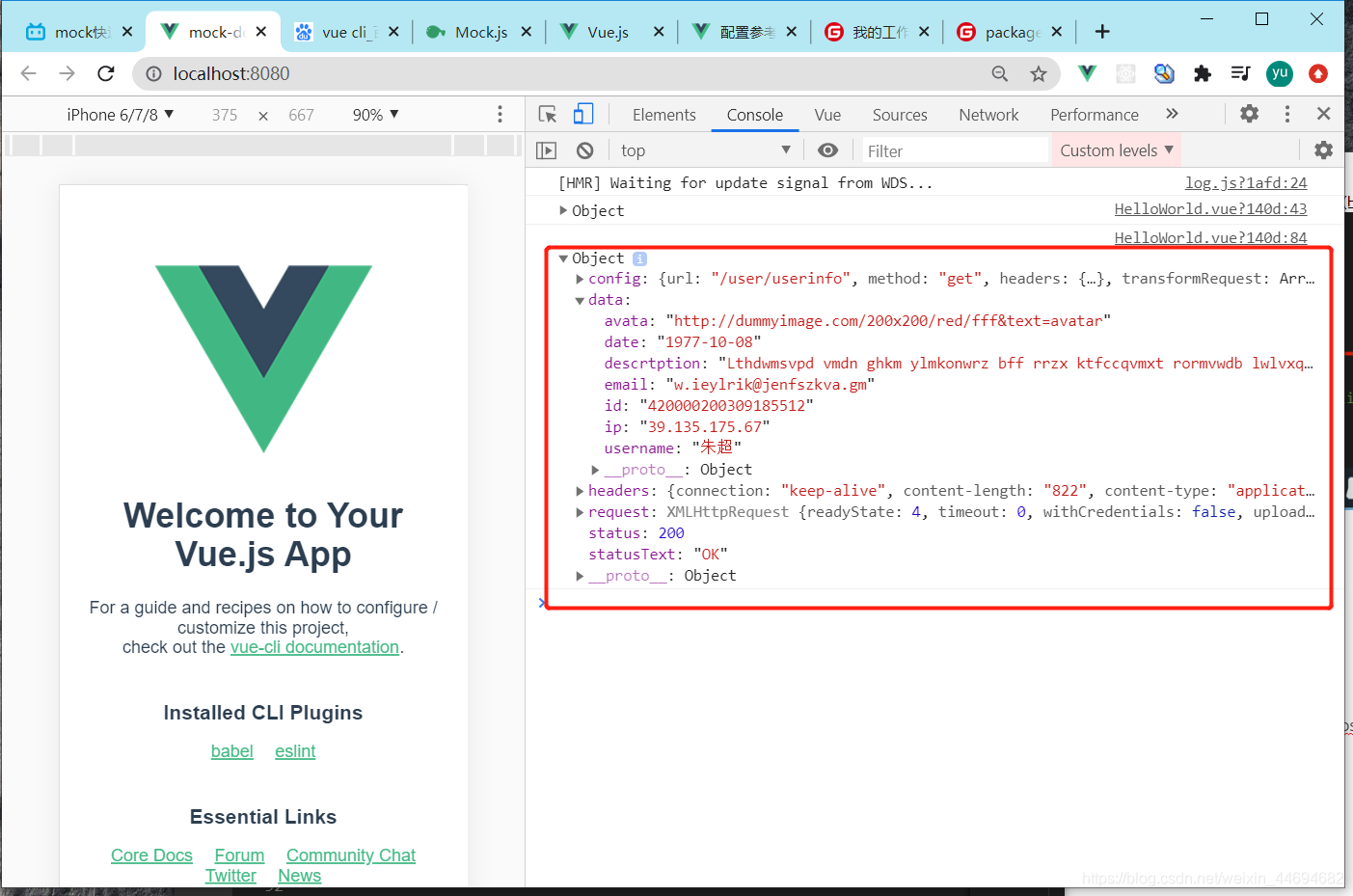Expand the config property
Image resolution: width=1353 pixels, height=896 pixels.
pos(580,279)
